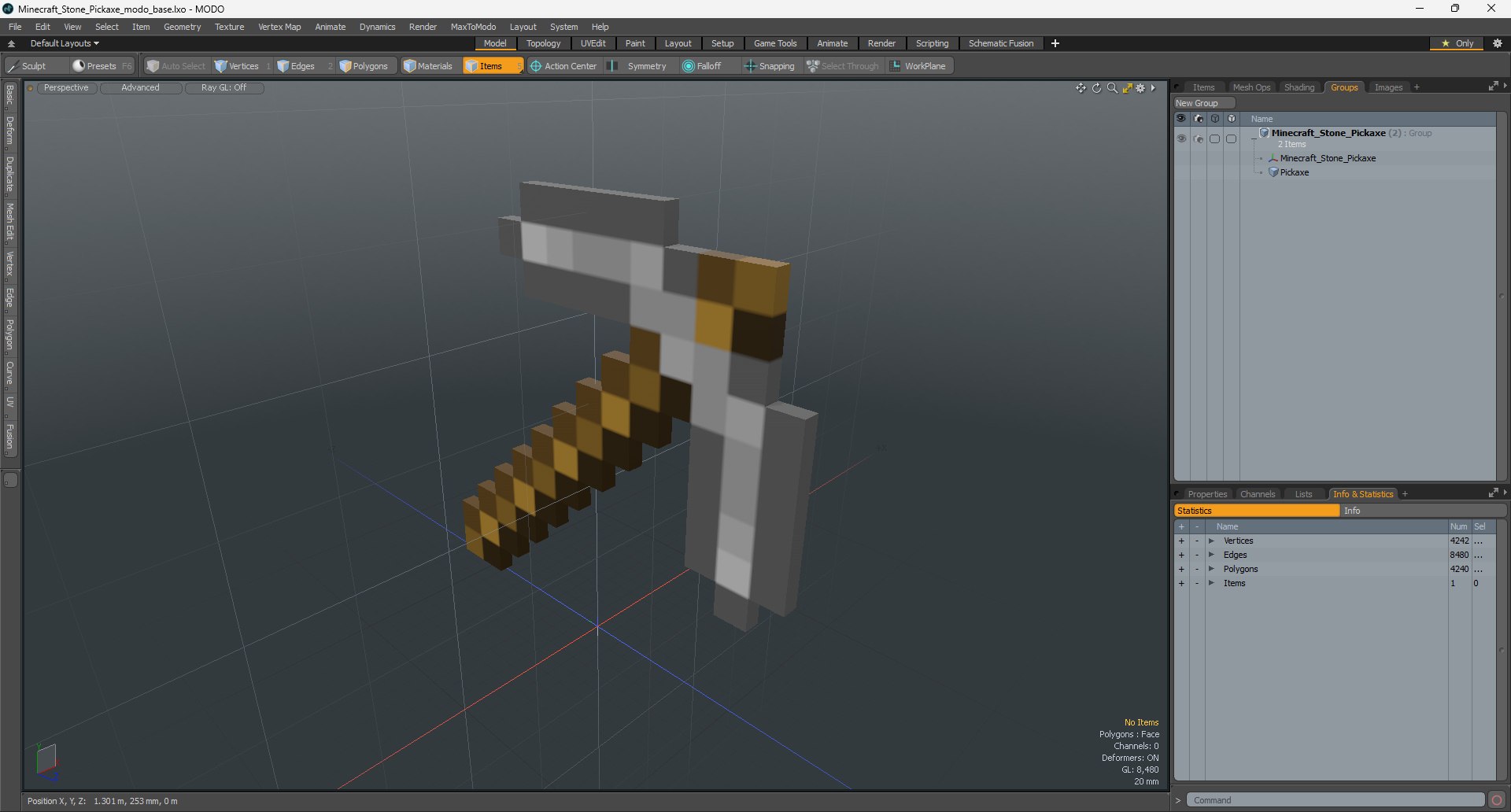This screenshot has height=812, width=1511.
Task: Add a new layout tab with plus
Action: [x=1055, y=43]
